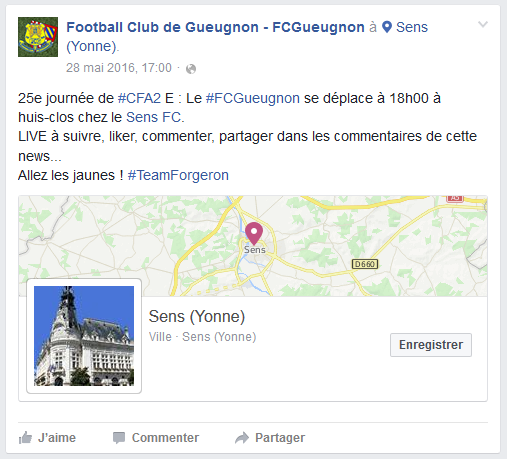Open the Sens (Yonne) location link in header
Image resolution: width=507 pixels, height=459 pixels.
click(247, 37)
